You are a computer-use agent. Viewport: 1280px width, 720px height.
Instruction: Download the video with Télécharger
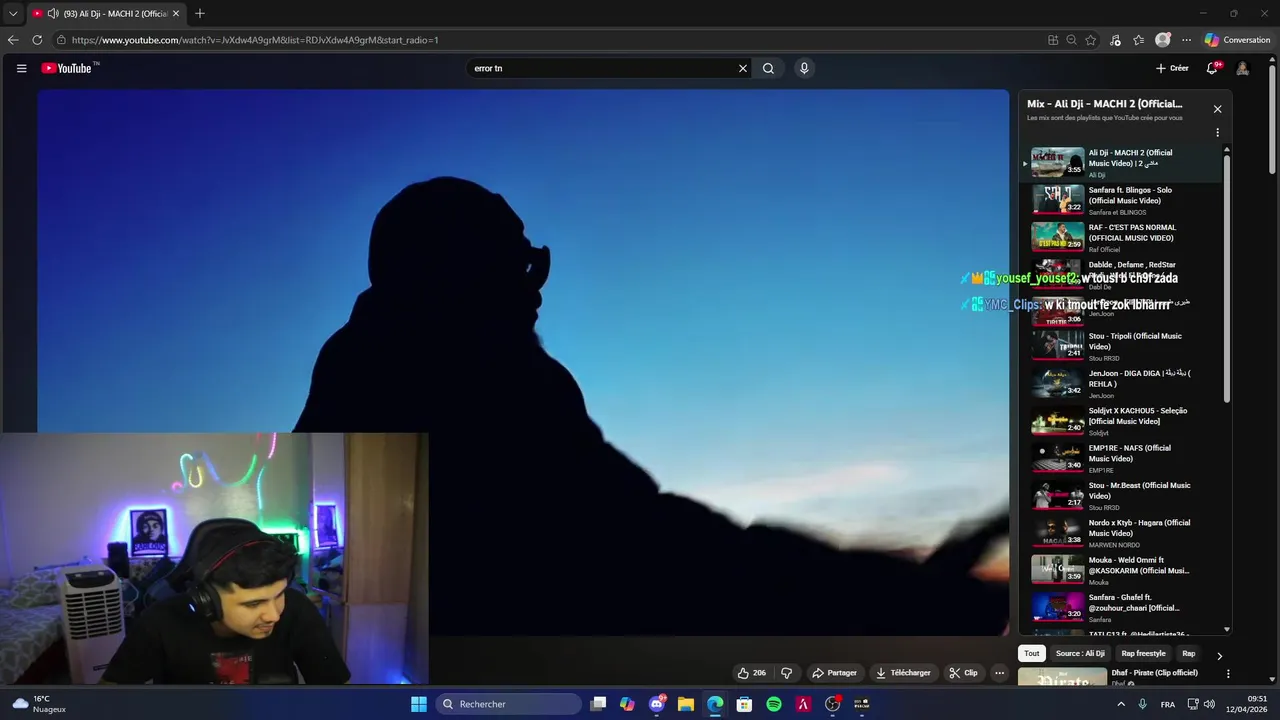click(x=903, y=673)
